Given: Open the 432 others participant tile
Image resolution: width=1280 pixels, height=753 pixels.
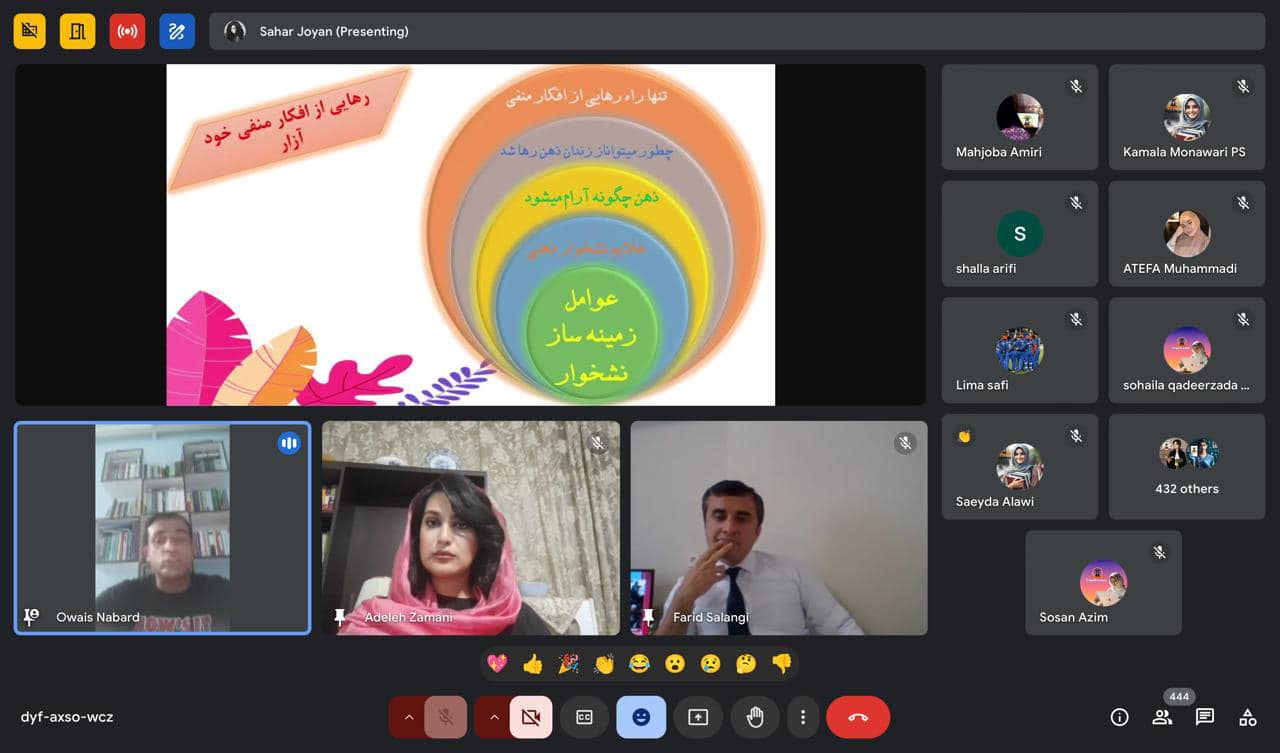Looking at the screenshot, I should [x=1186, y=467].
